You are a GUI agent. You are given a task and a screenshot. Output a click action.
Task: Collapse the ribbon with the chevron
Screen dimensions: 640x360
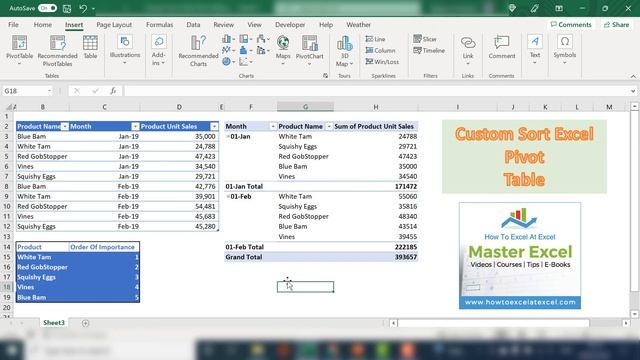tap(633, 76)
